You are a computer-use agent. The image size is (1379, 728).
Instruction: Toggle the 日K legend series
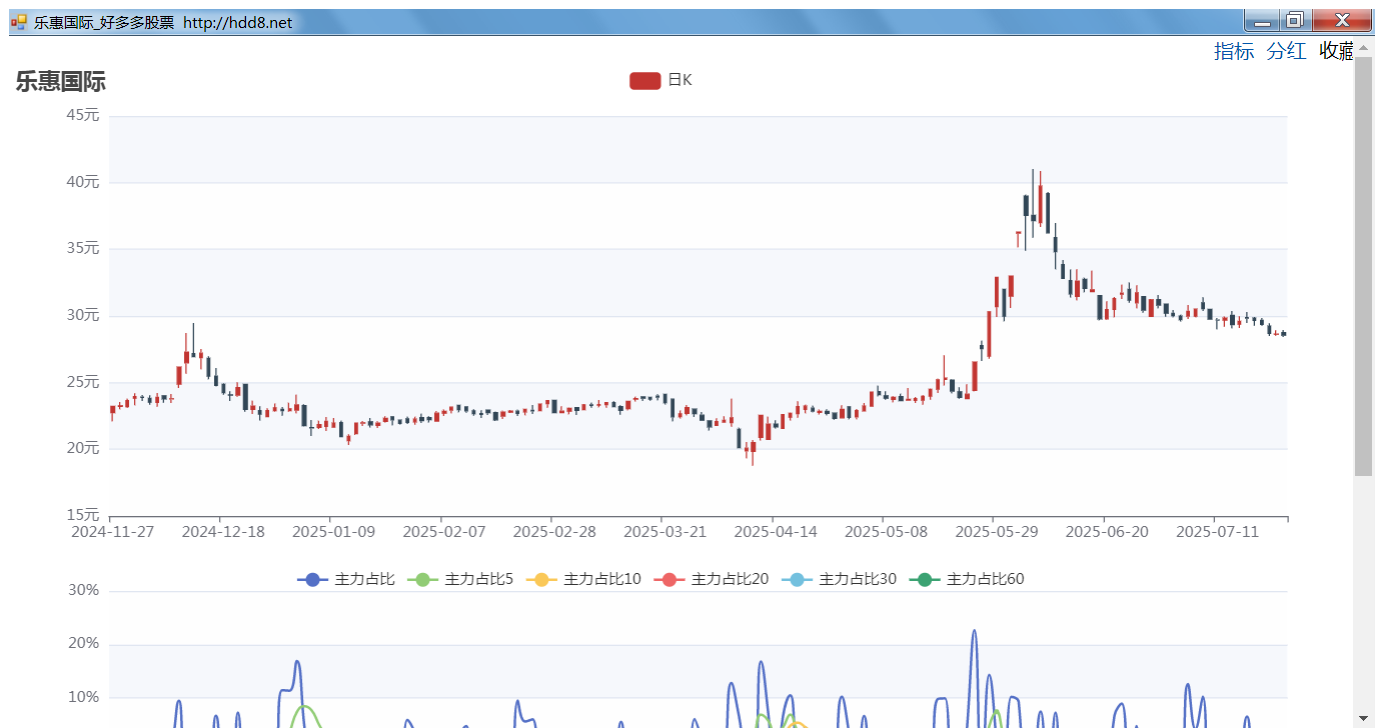661,80
